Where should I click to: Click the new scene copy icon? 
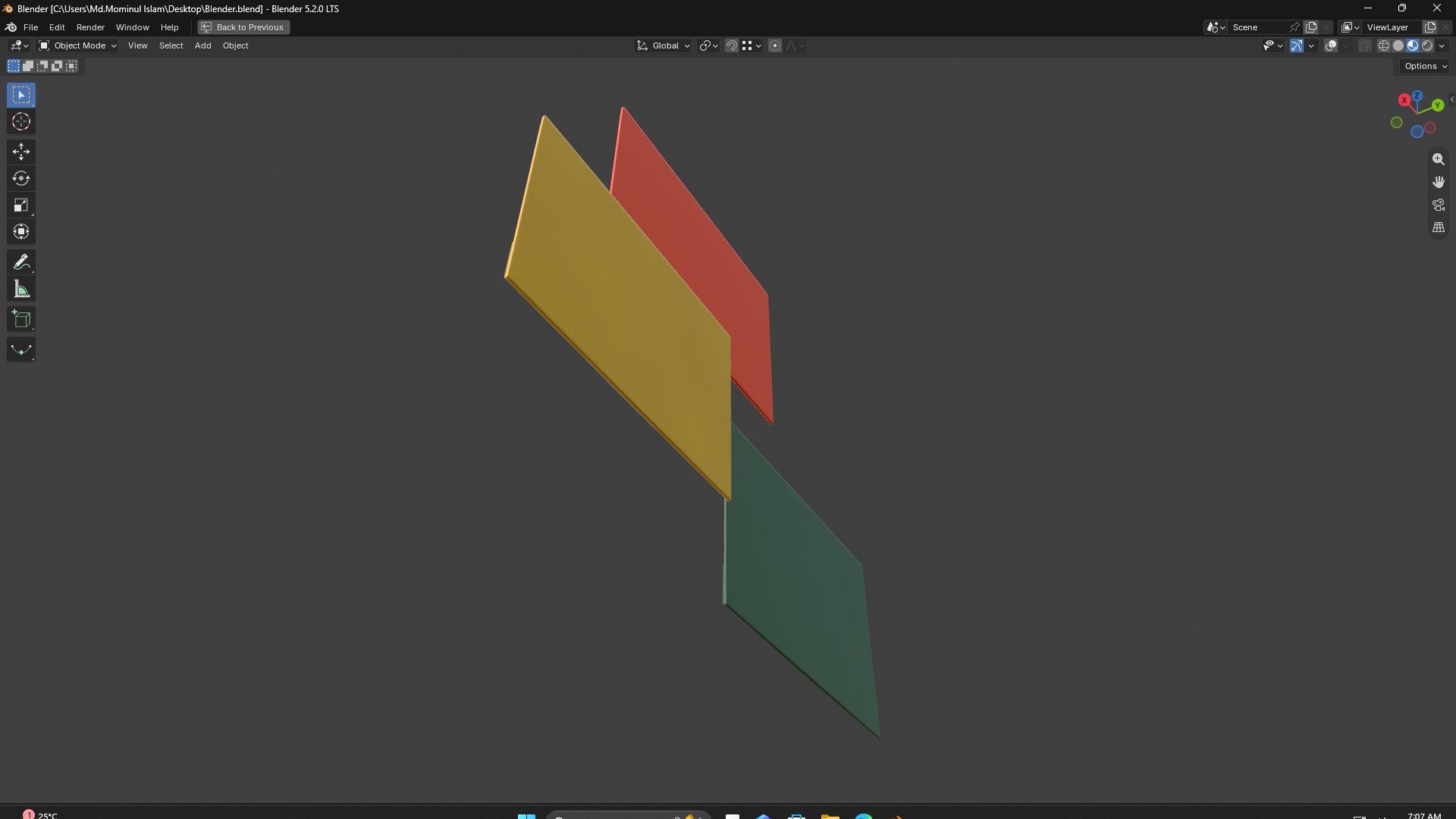point(1311,27)
